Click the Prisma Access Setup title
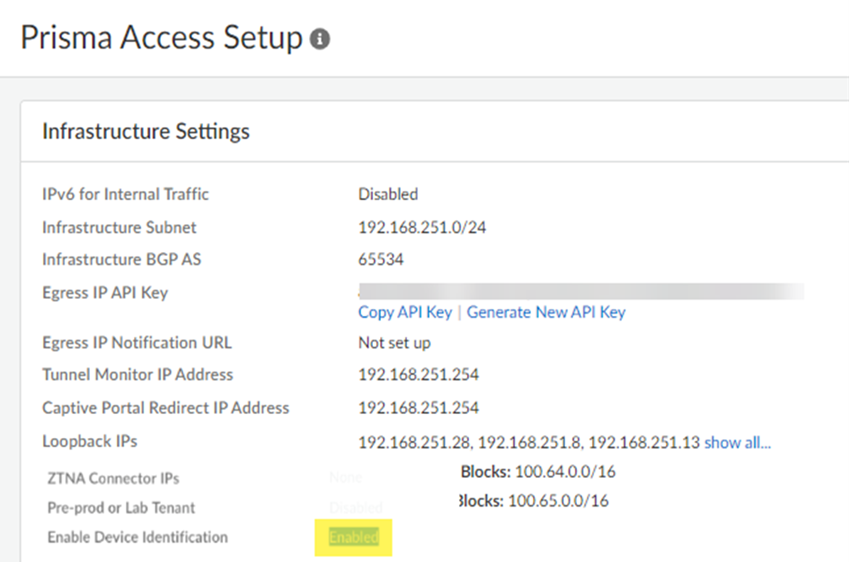 161,38
